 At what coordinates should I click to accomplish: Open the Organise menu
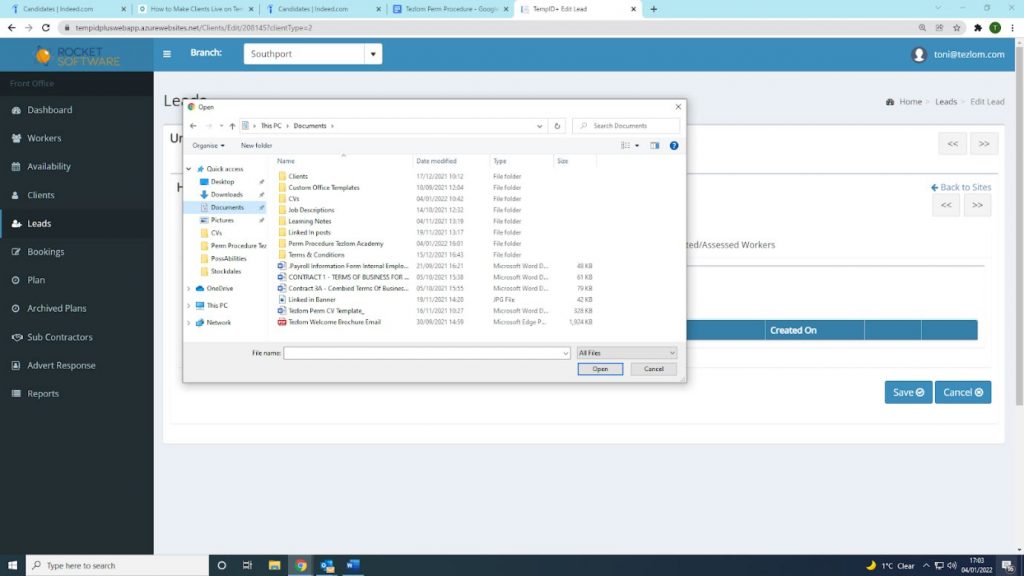[x=208, y=145]
